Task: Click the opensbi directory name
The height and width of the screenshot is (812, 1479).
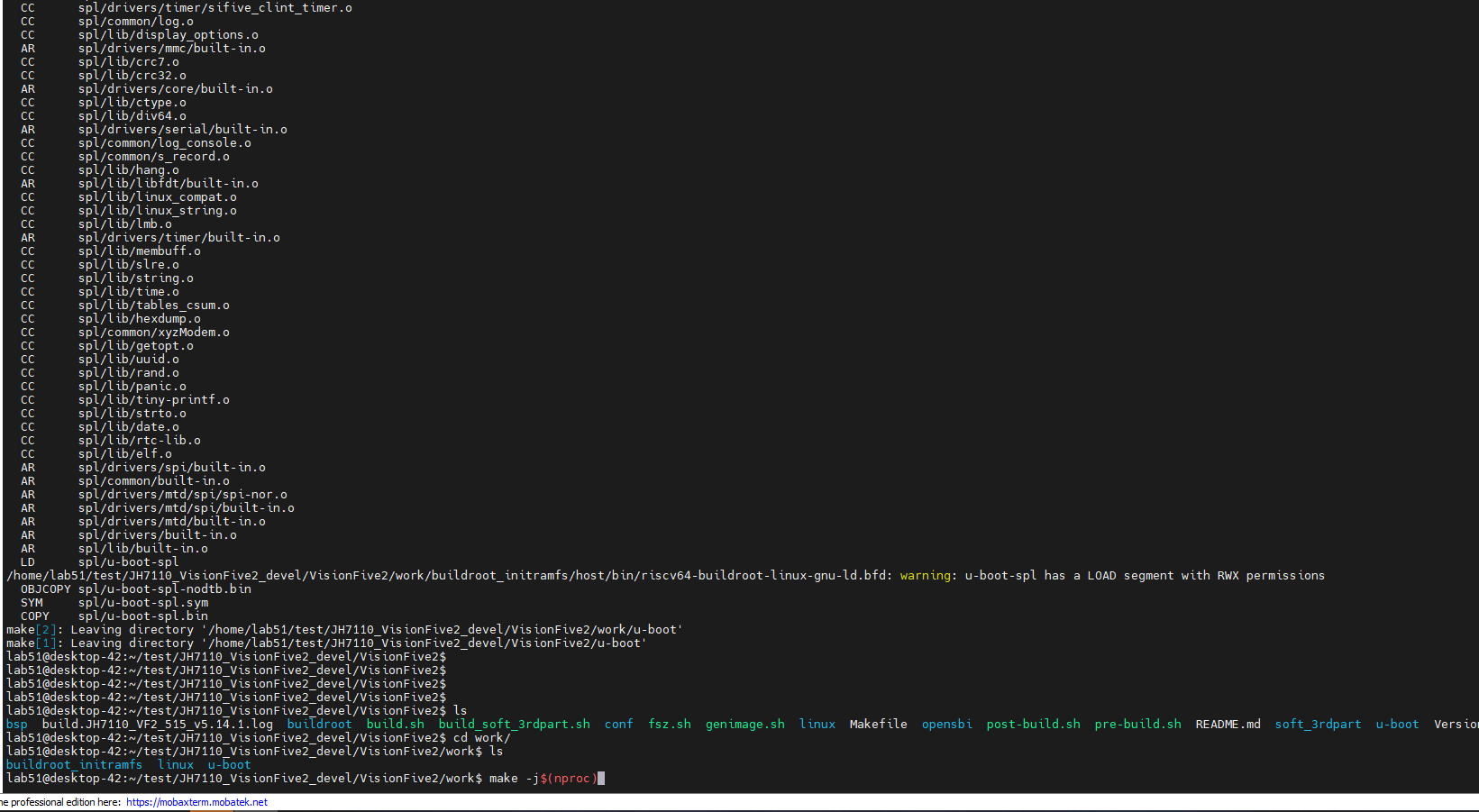Action: pos(946,724)
